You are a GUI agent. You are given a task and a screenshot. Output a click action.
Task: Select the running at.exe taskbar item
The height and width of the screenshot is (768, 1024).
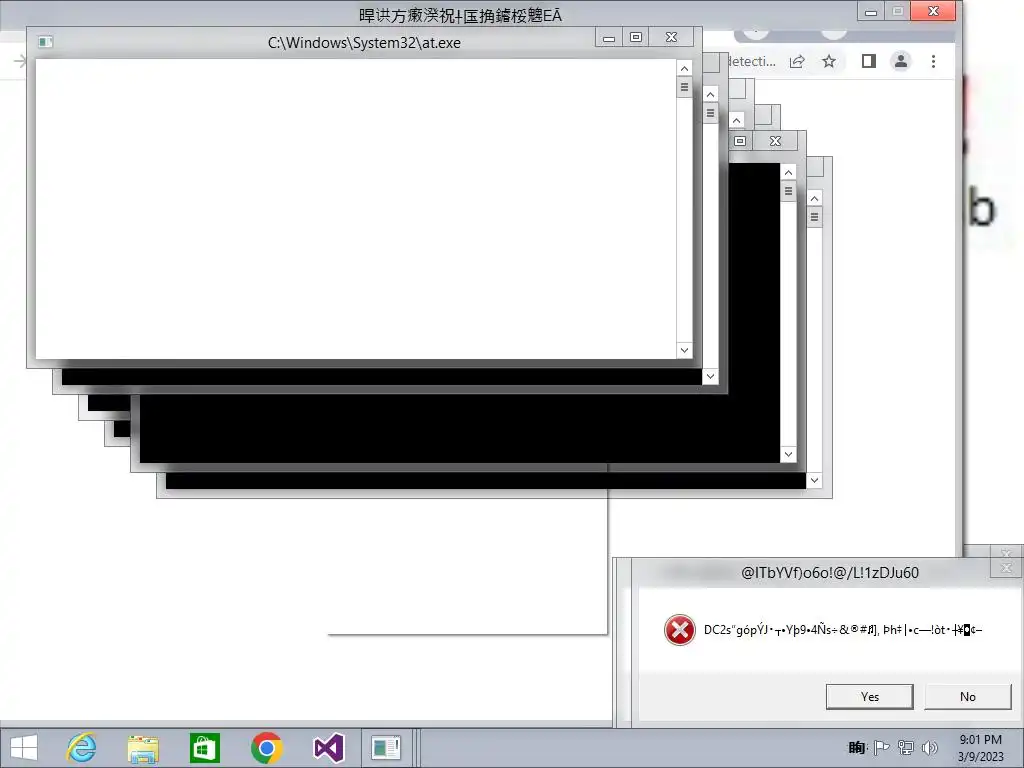coord(387,748)
